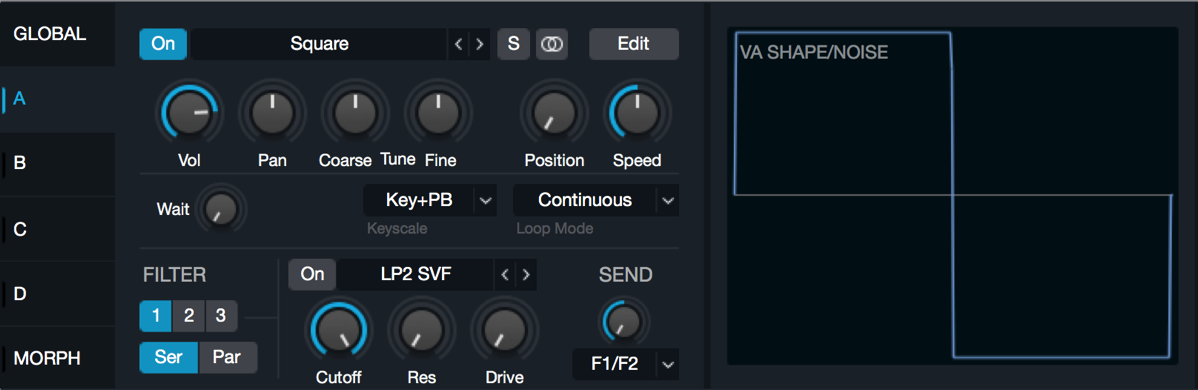Switch to oscillator A tab
The image size is (1198, 390).
tap(57, 99)
